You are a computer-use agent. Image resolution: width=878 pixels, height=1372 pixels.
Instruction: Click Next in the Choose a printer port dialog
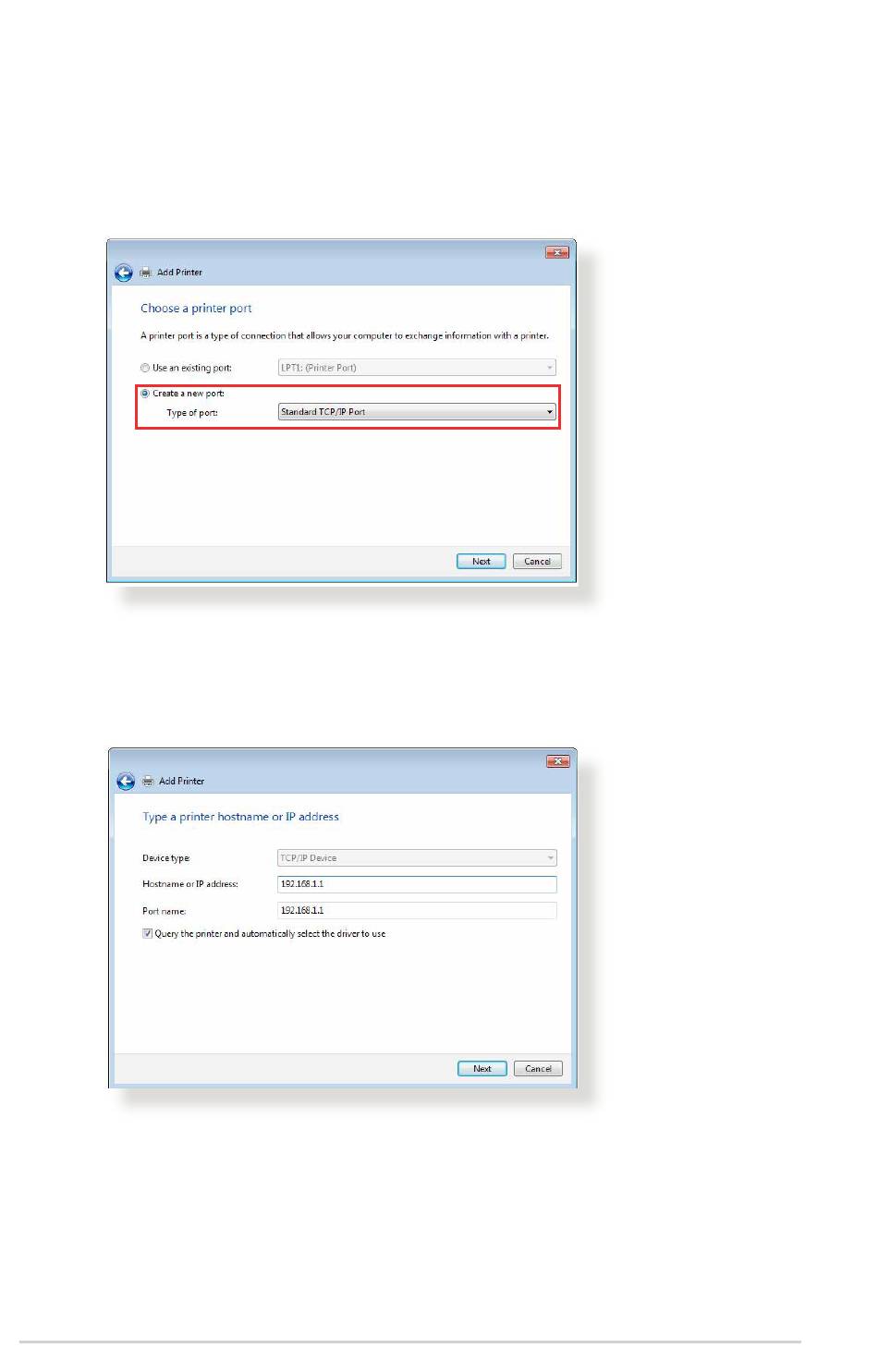[482, 562]
